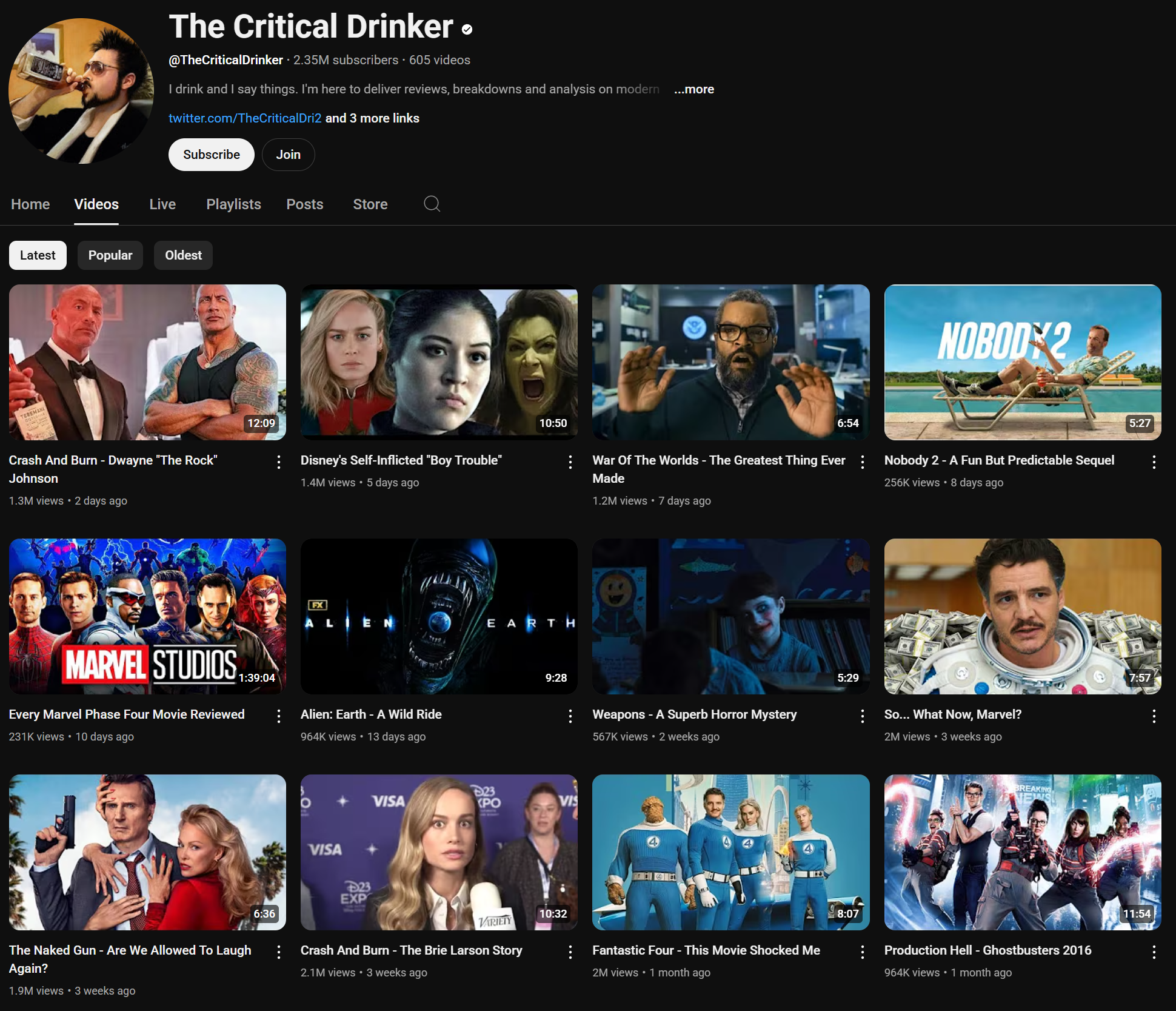Open title link Alien: Earth - A Wild Ride

tap(371, 714)
